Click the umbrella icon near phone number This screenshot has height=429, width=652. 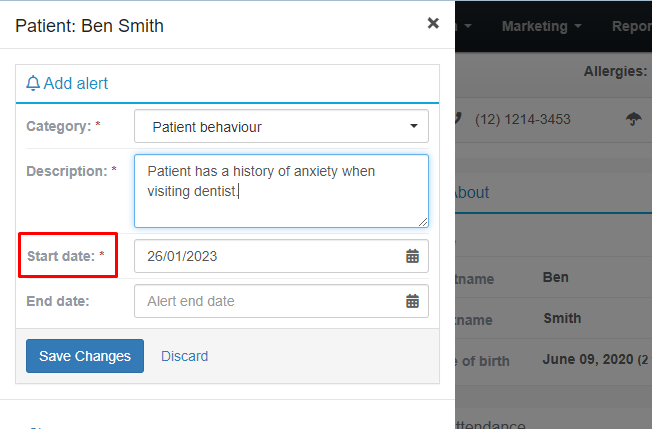tap(633, 119)
